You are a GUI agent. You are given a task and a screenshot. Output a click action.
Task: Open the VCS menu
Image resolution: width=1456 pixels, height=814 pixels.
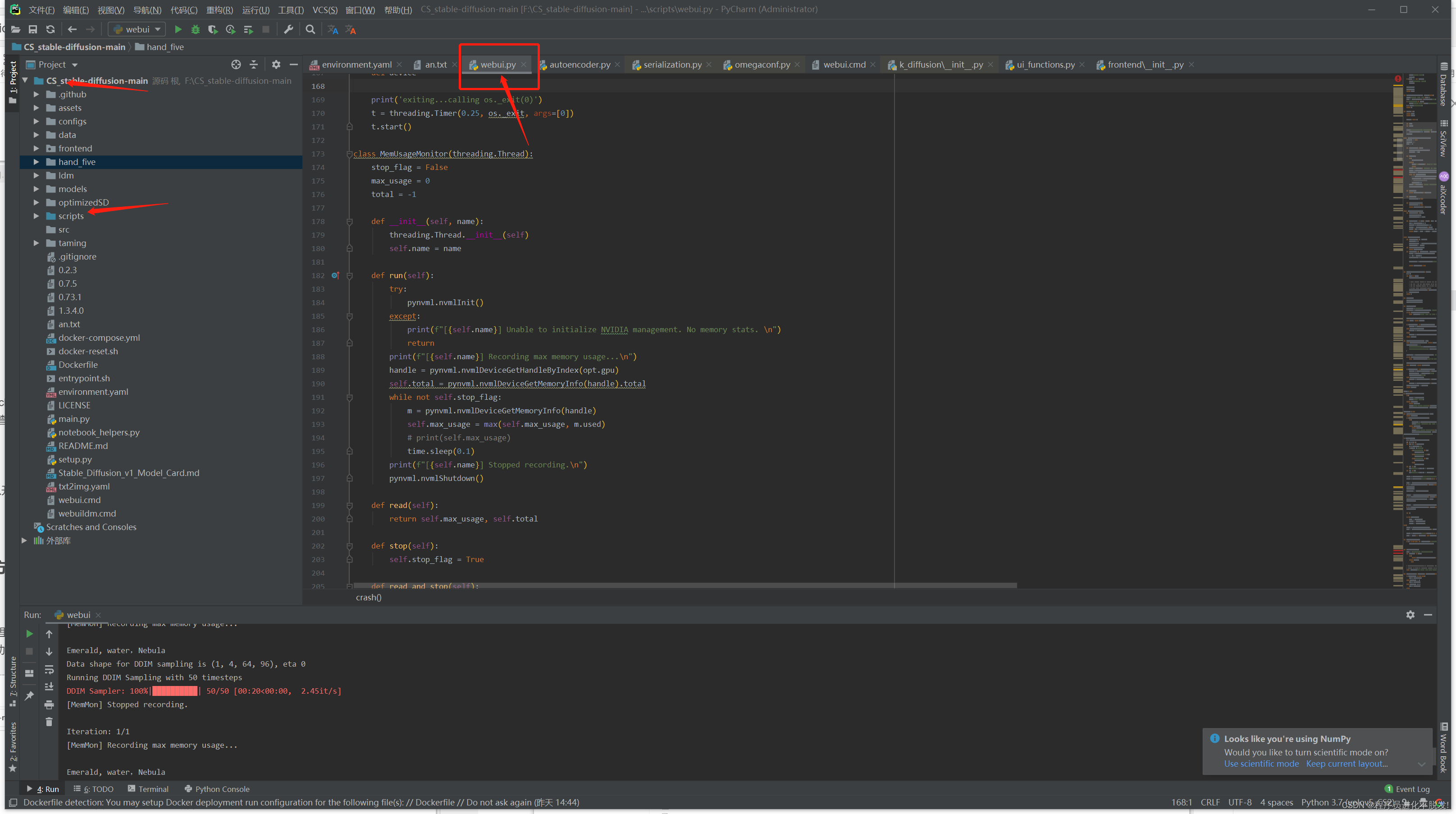pyautogui.click(x=325, y=9)
